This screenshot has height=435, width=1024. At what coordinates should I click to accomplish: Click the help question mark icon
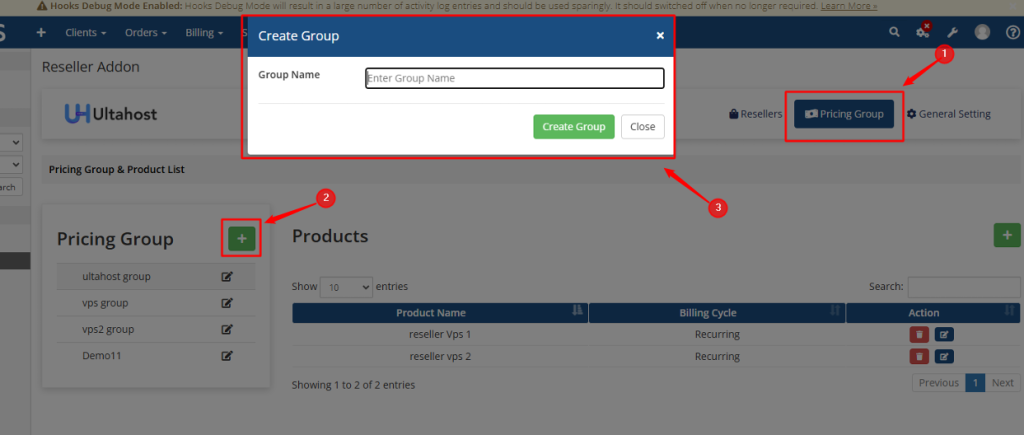[x=1010, y=32]
